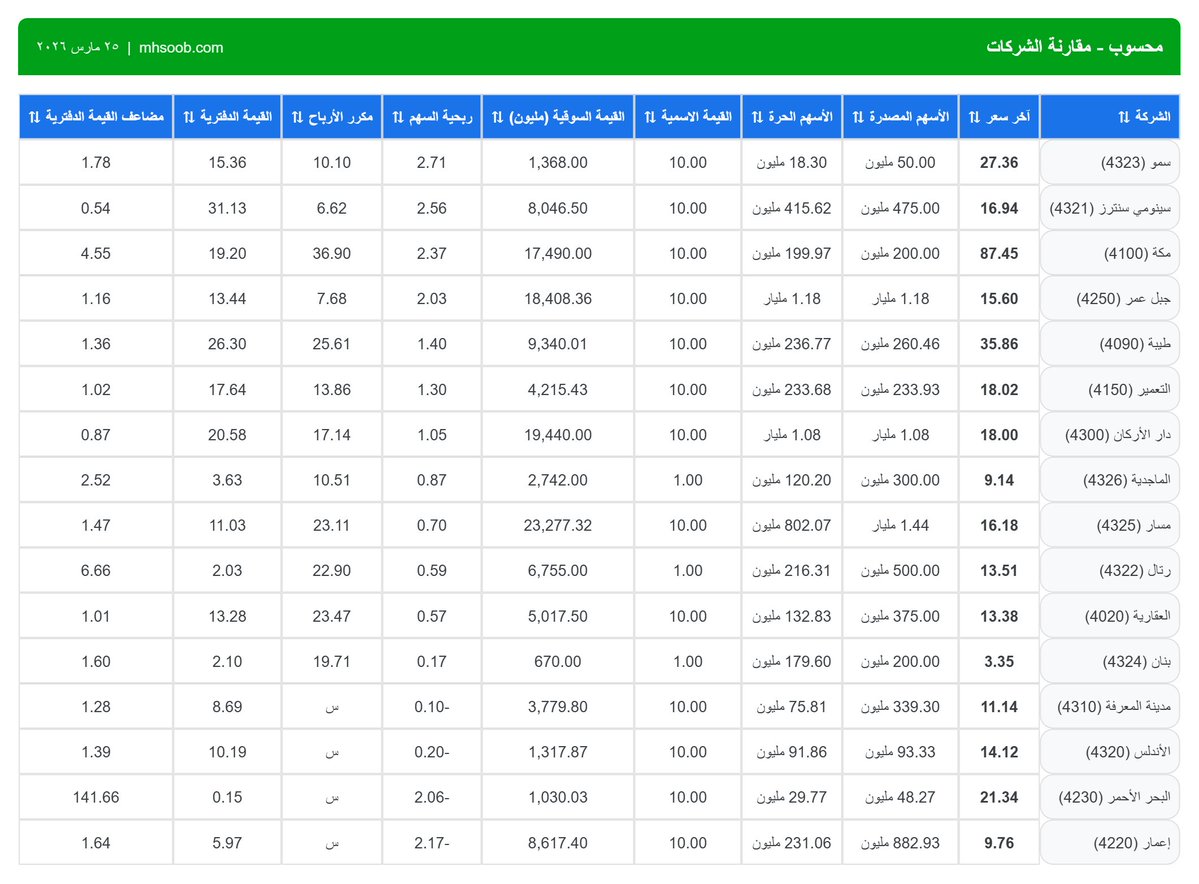Click the 9,340.01 market value cell
The width and height of the screenshot is (1199, 884).
coord(558,344)
